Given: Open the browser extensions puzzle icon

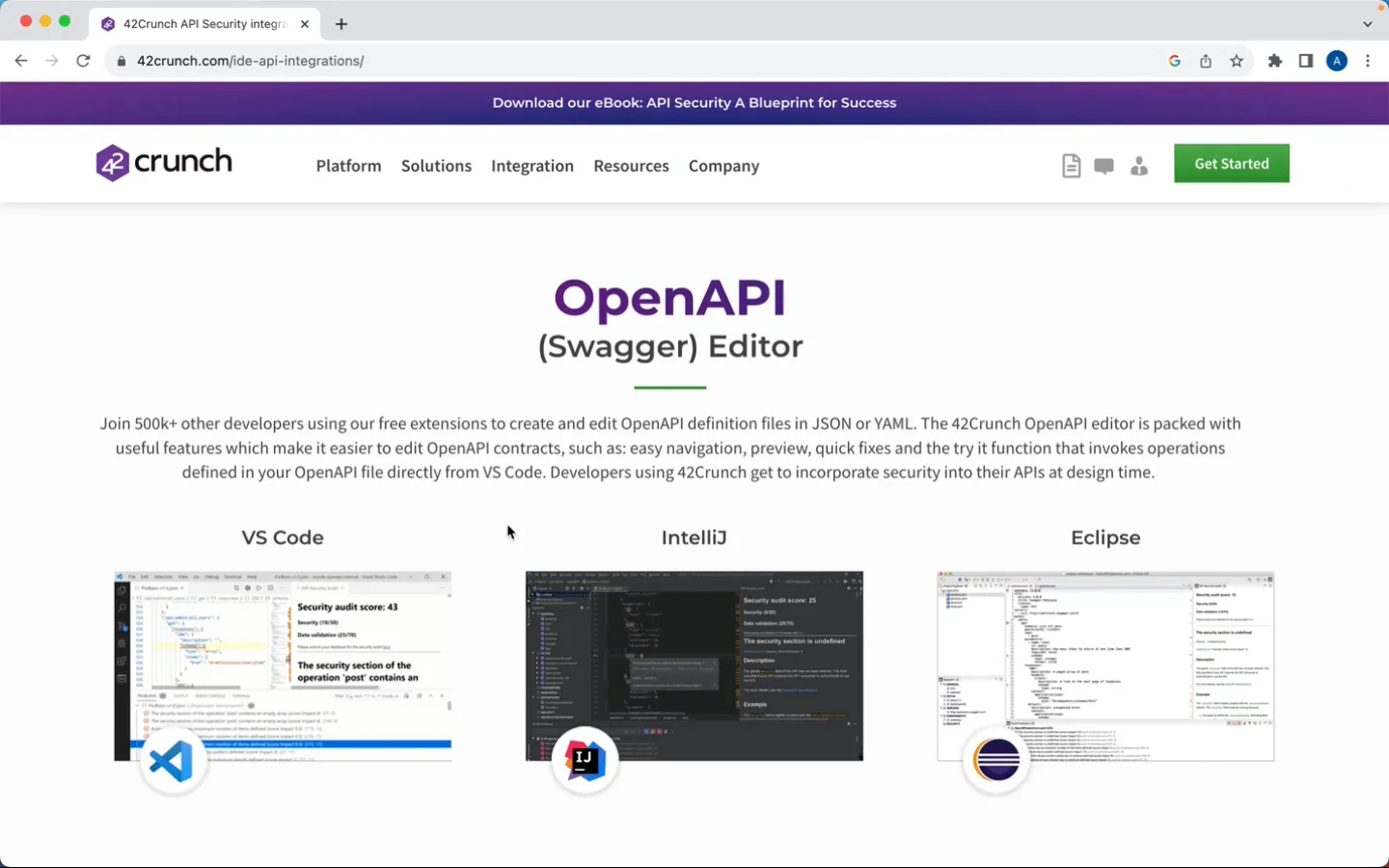Looking at the screenshot, I should click(x=1275, y=61).
